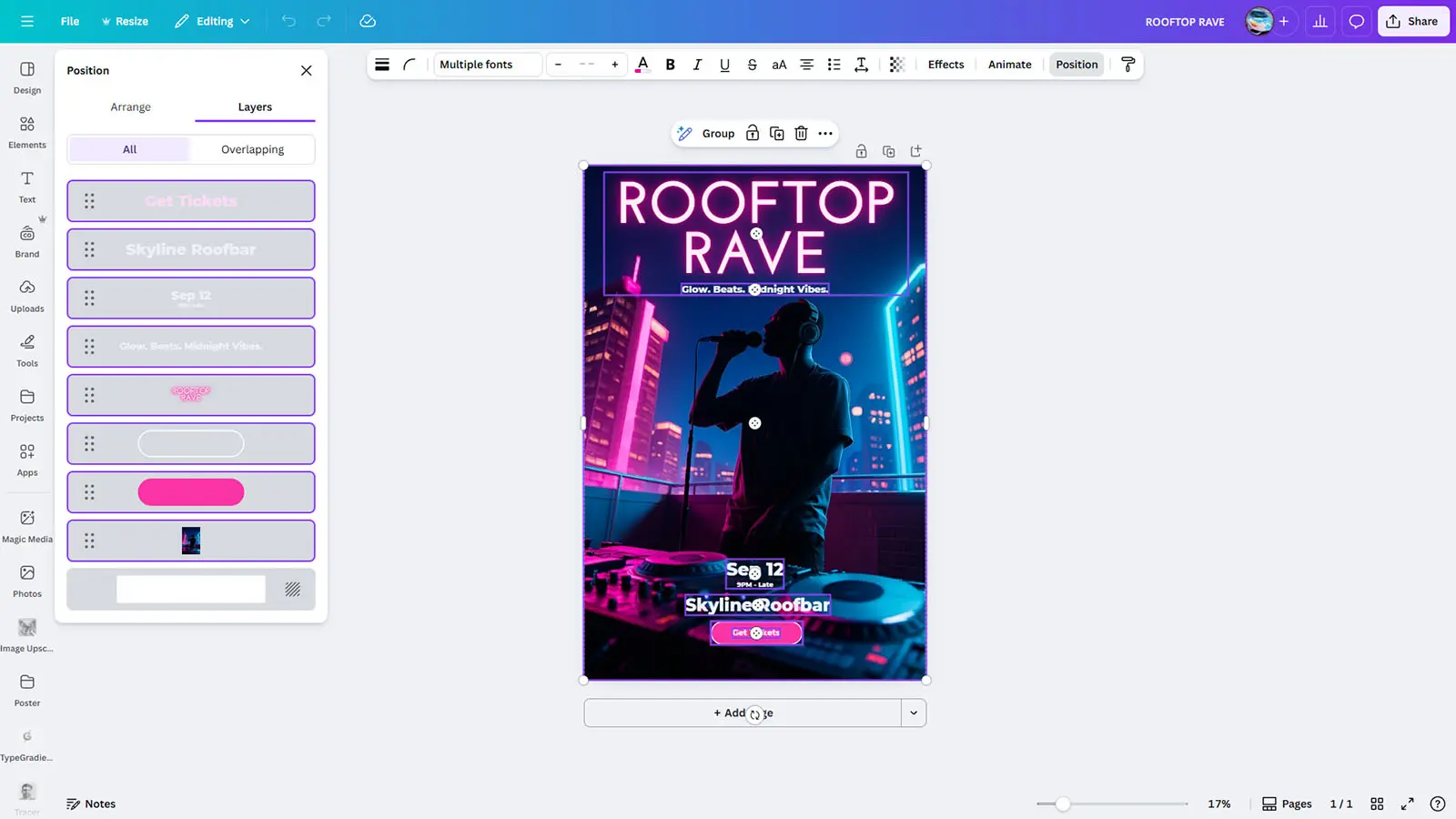
Task: Lock the selected elements
Action: pyautogui.click(x=753, y=134)
